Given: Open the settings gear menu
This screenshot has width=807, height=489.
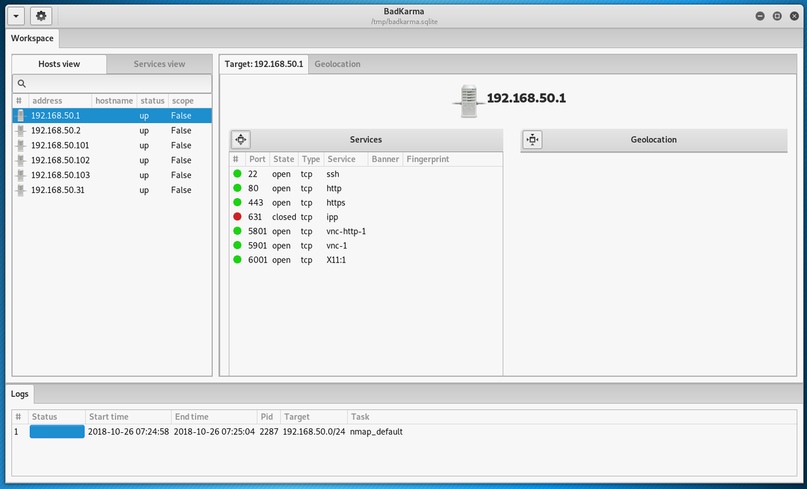Looking at the screenshot, I should point(40,16).
